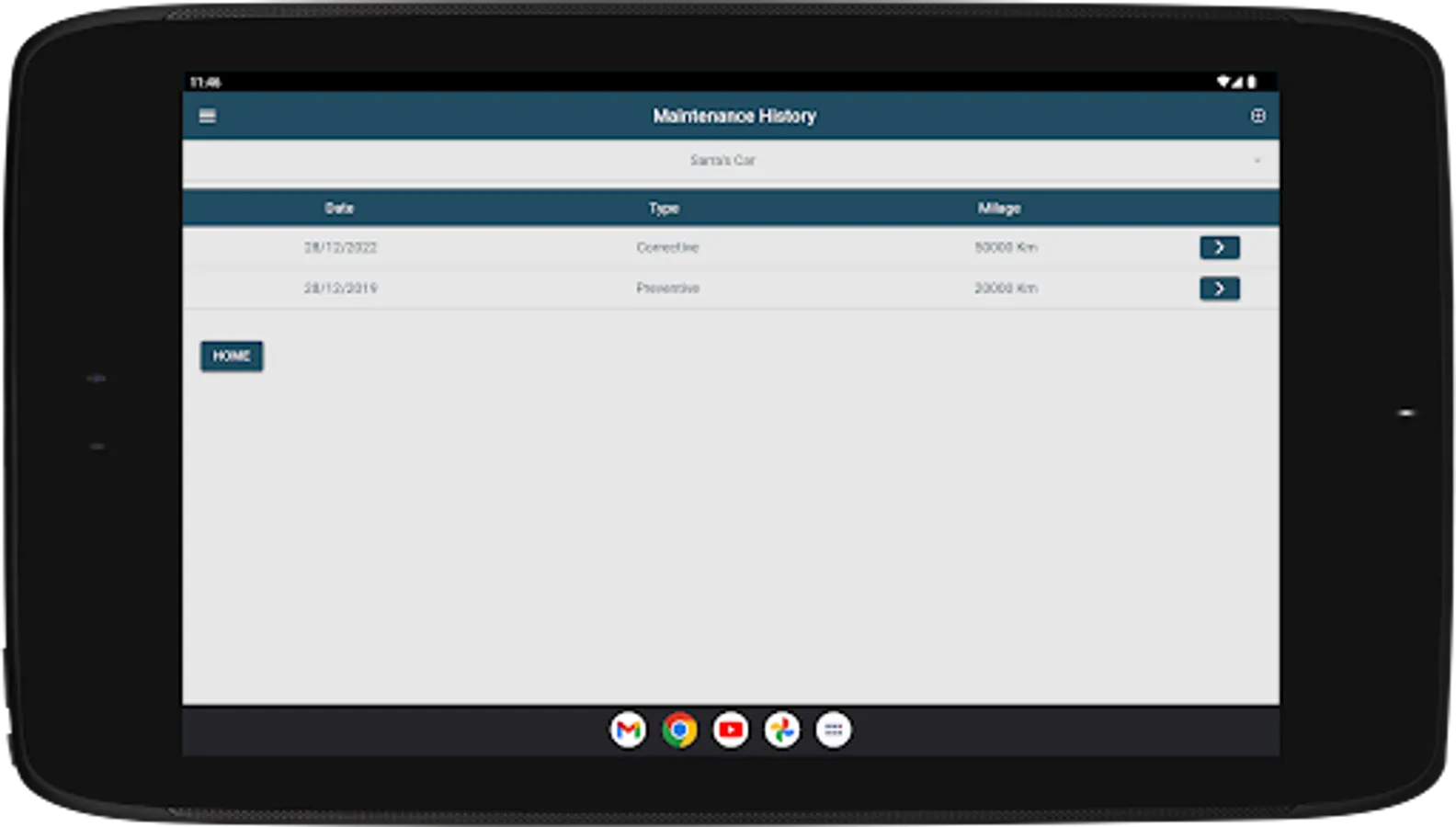Viewport: 1456px width, 827px height.
Task: Tap the add maintenance plus icon
Action: pyautogui.click(x=1257, y=116)
